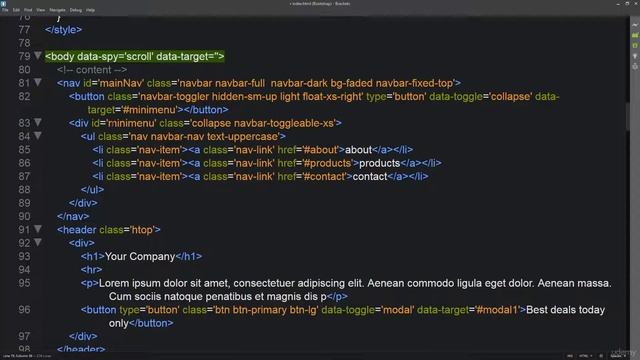Viewport: 640px width, 360px height.
Task: Click the highlighted body tag on line 79
Action: tap(135, 57)
